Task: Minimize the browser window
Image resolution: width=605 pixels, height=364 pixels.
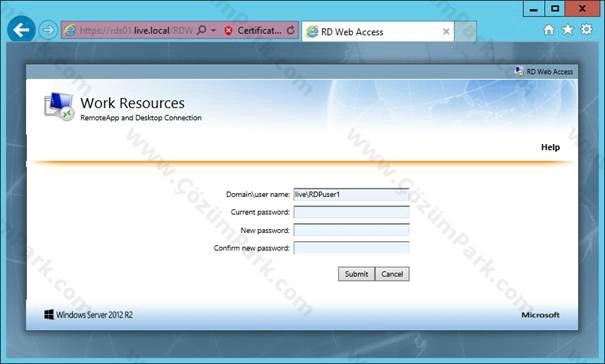Action: click(x=534, y=8)
